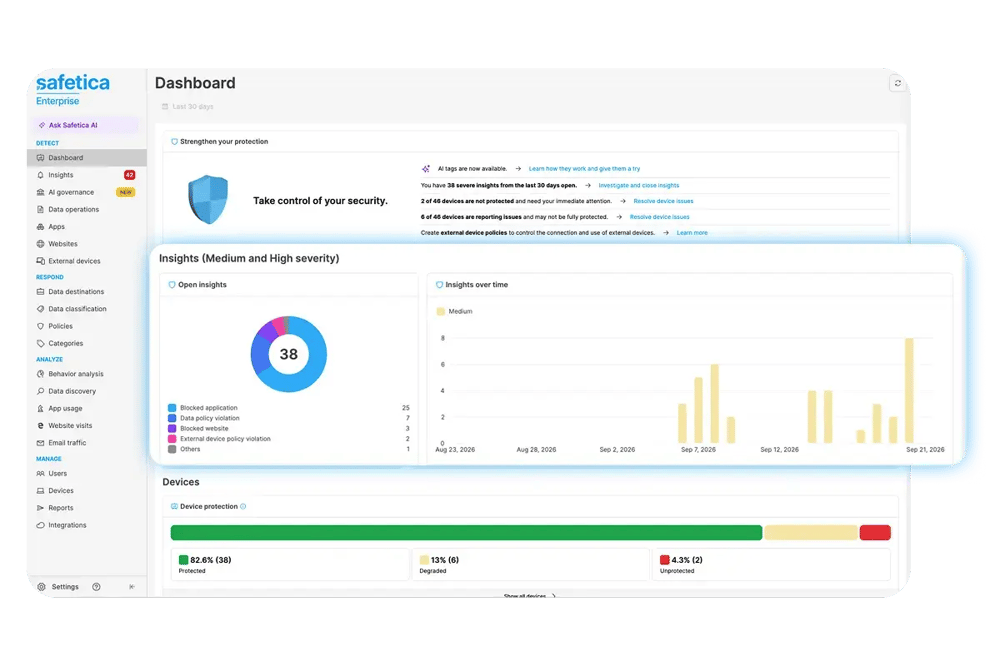Click the 82.6% (38) Protected card

point(290,565)
